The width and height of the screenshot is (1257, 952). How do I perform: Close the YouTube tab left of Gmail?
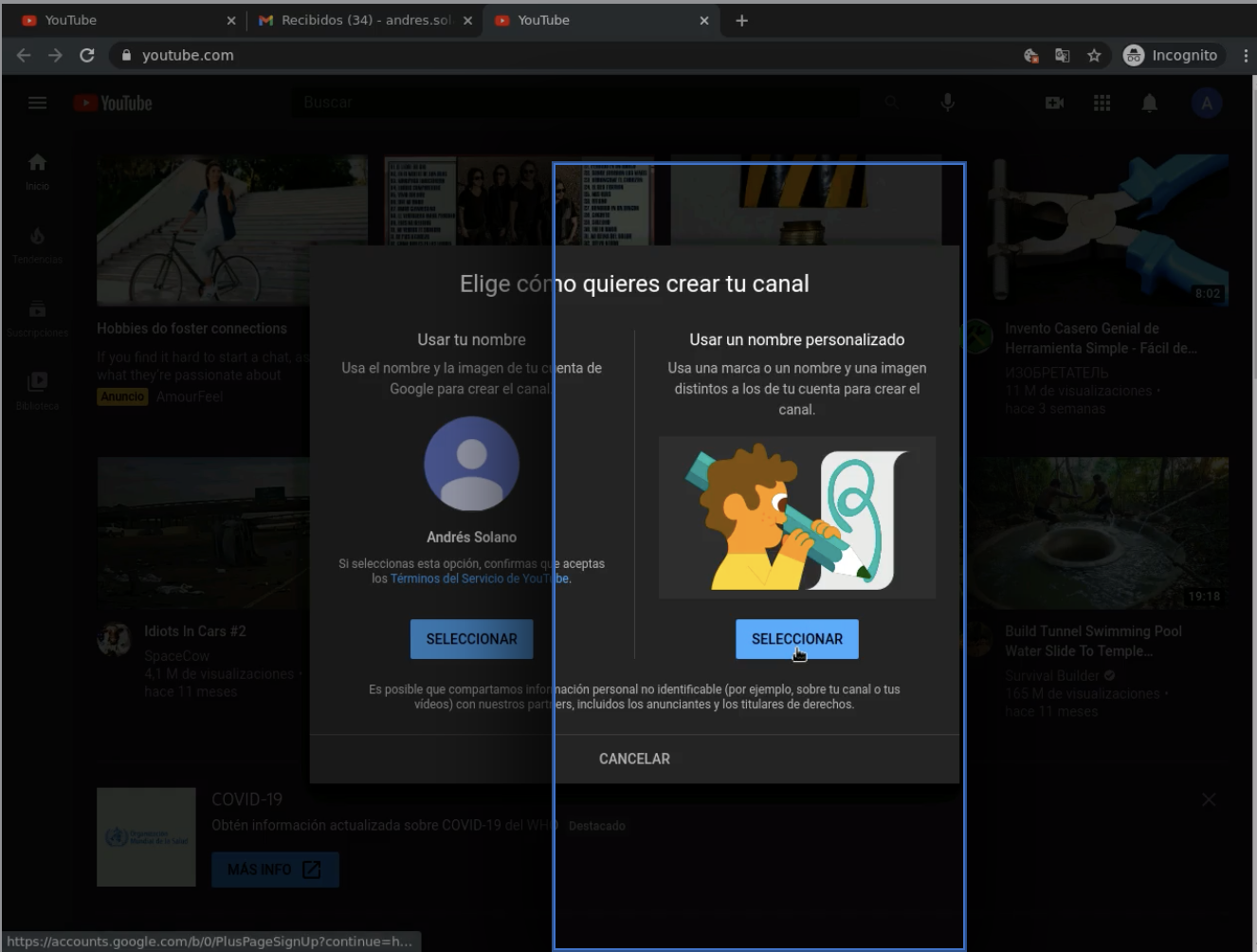231,20
